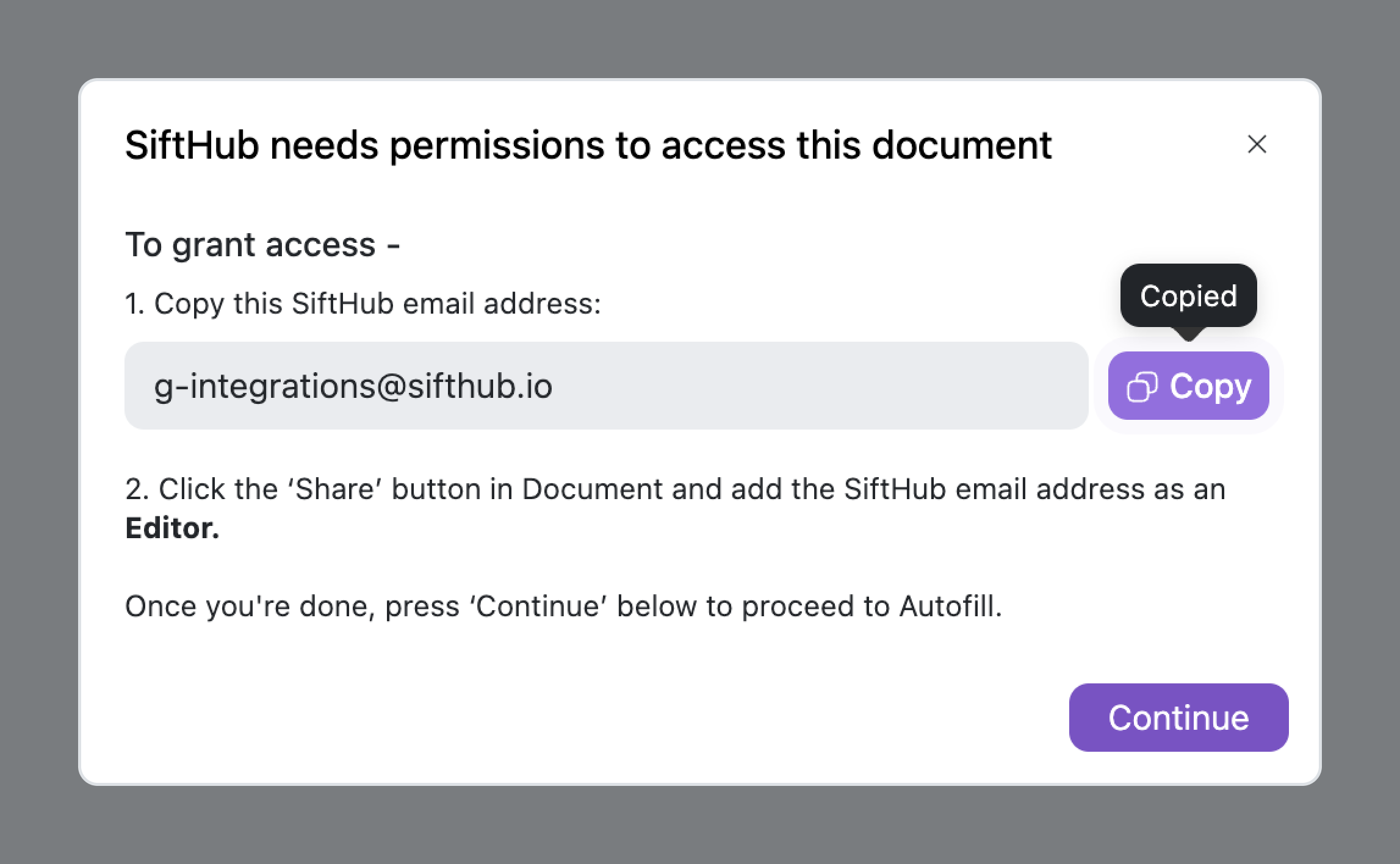
Task: Close the permissions dialog with the X
Action: [x=1257, y=145]
